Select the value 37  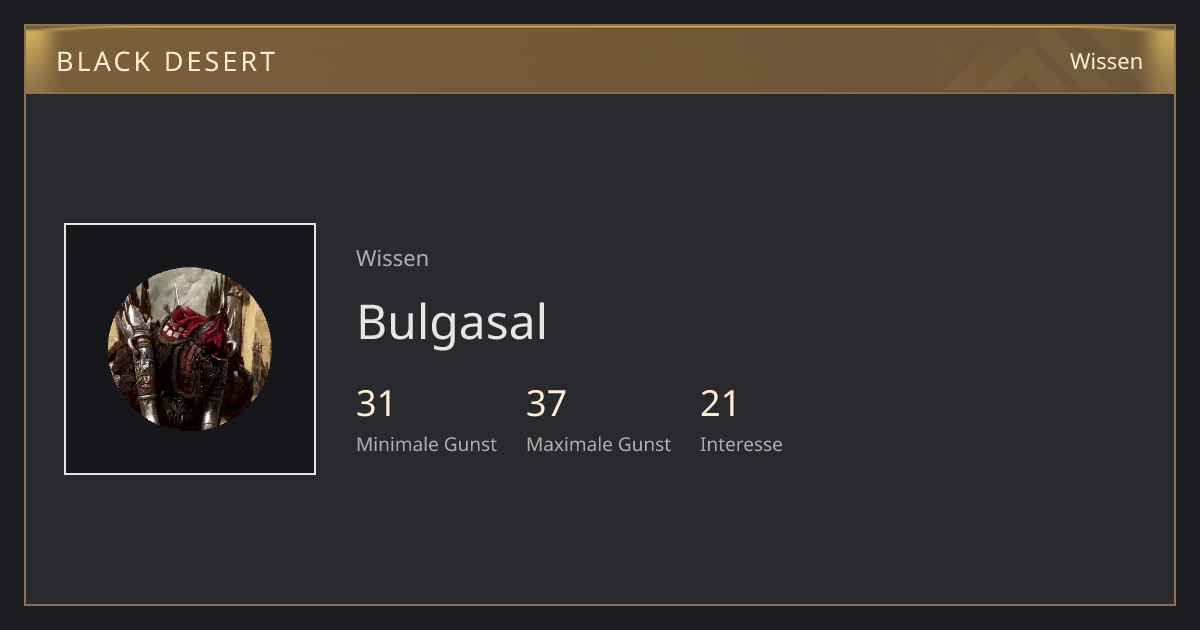pyautogui.click(x=546, y=403)
